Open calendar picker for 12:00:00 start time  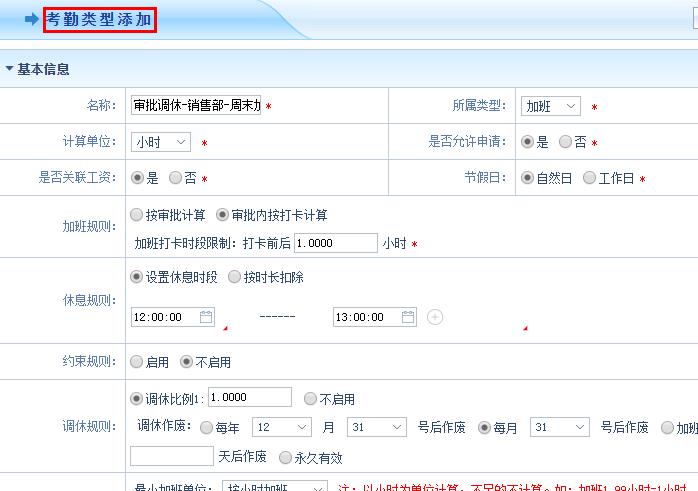[206, 317]
